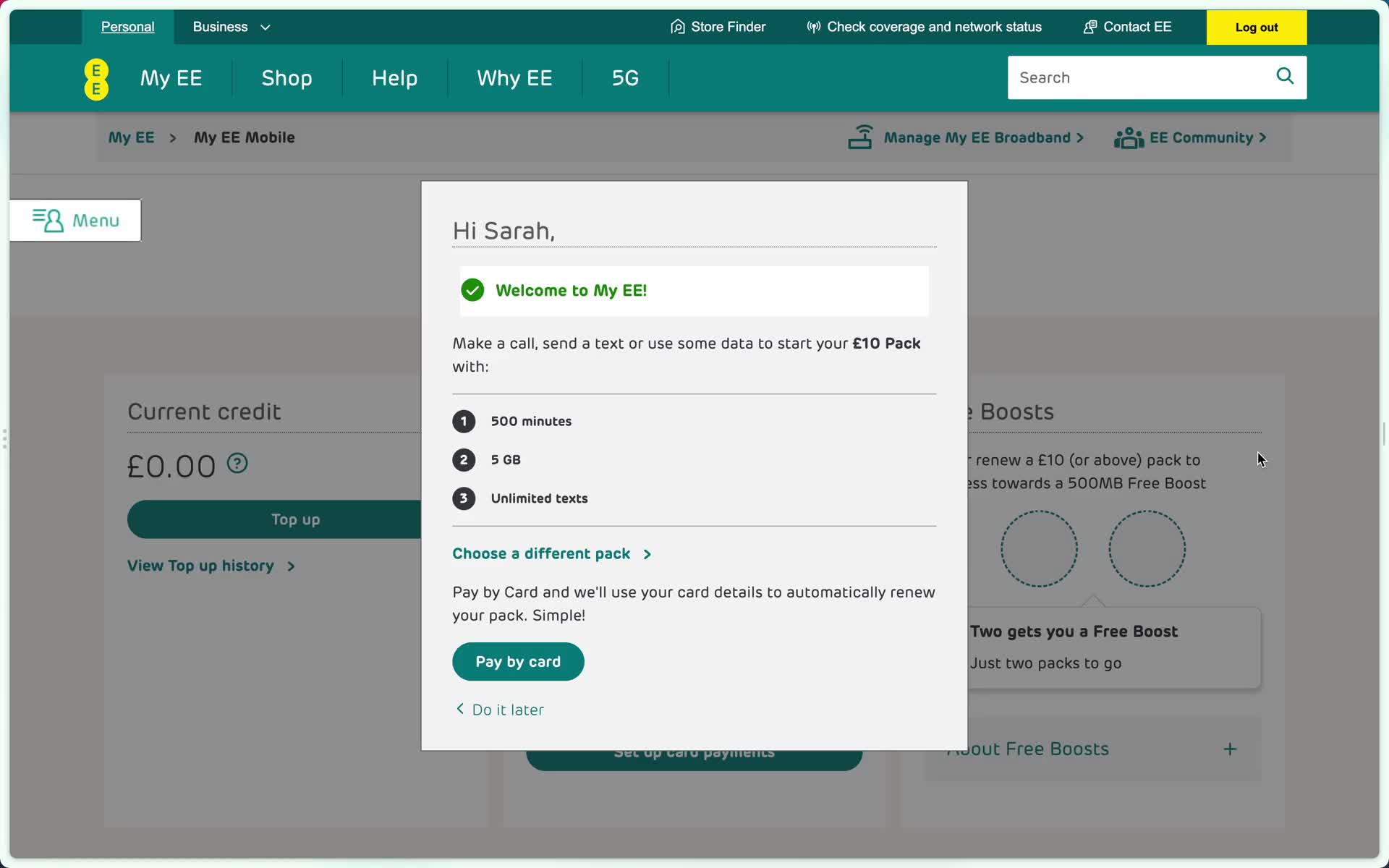Click Pay by card button

tap(518, 661)
